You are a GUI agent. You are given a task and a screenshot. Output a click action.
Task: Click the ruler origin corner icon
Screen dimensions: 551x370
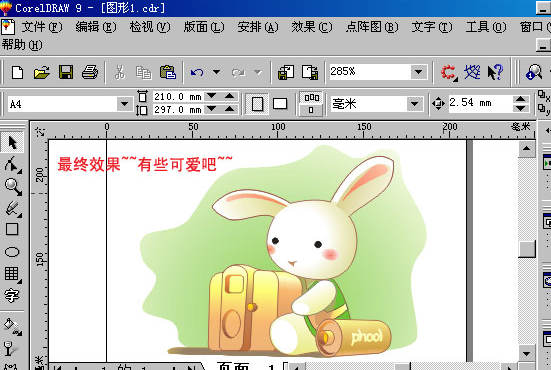click(40, 132)
